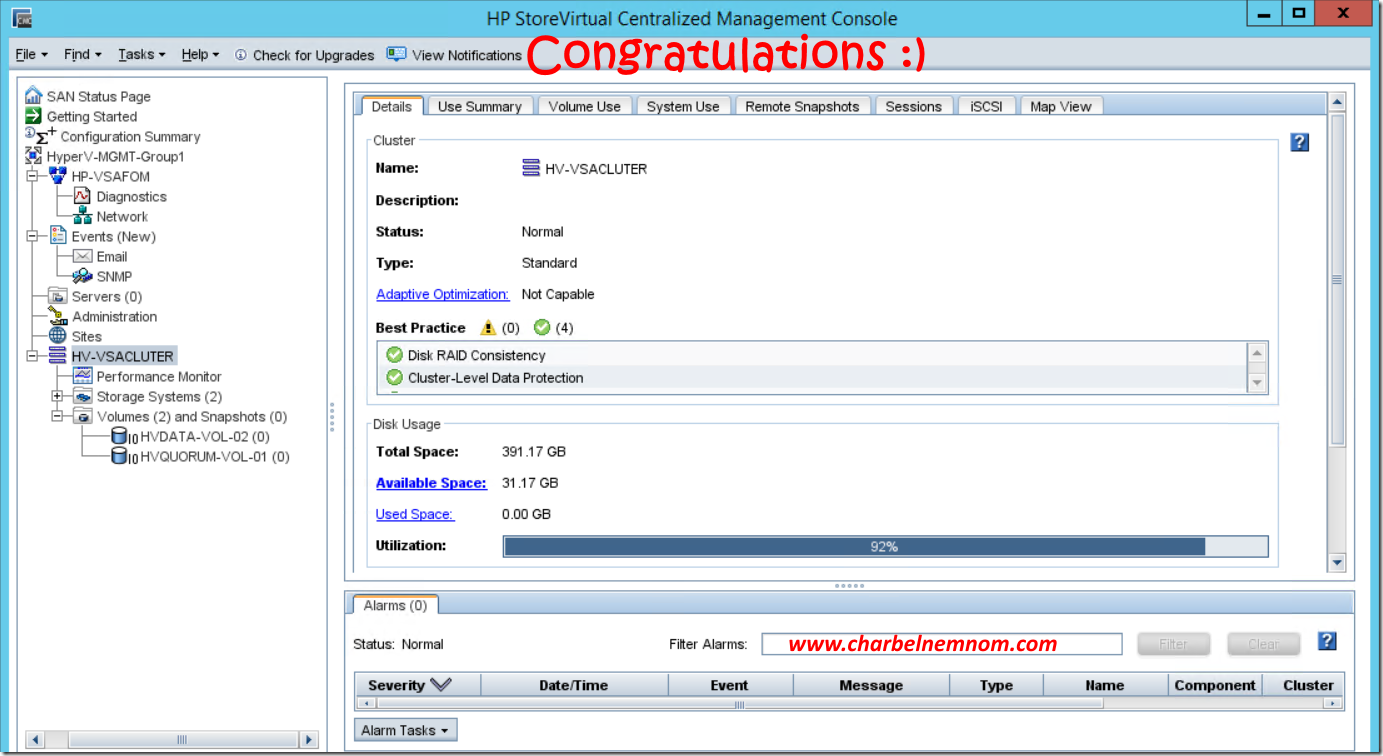Open the Alarm Tasks dropdown
The image size is (1383, 756).
pos(406,730)
